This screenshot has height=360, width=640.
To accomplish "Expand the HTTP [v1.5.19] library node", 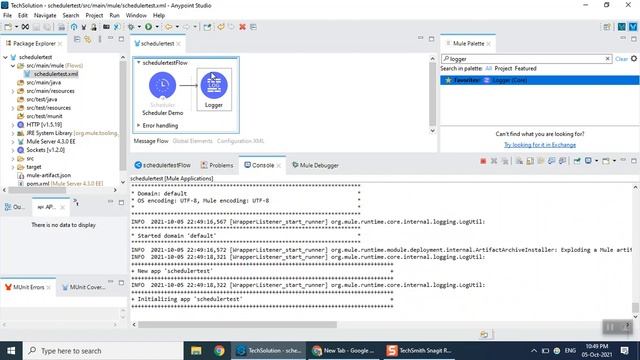I will pos(13,125).
